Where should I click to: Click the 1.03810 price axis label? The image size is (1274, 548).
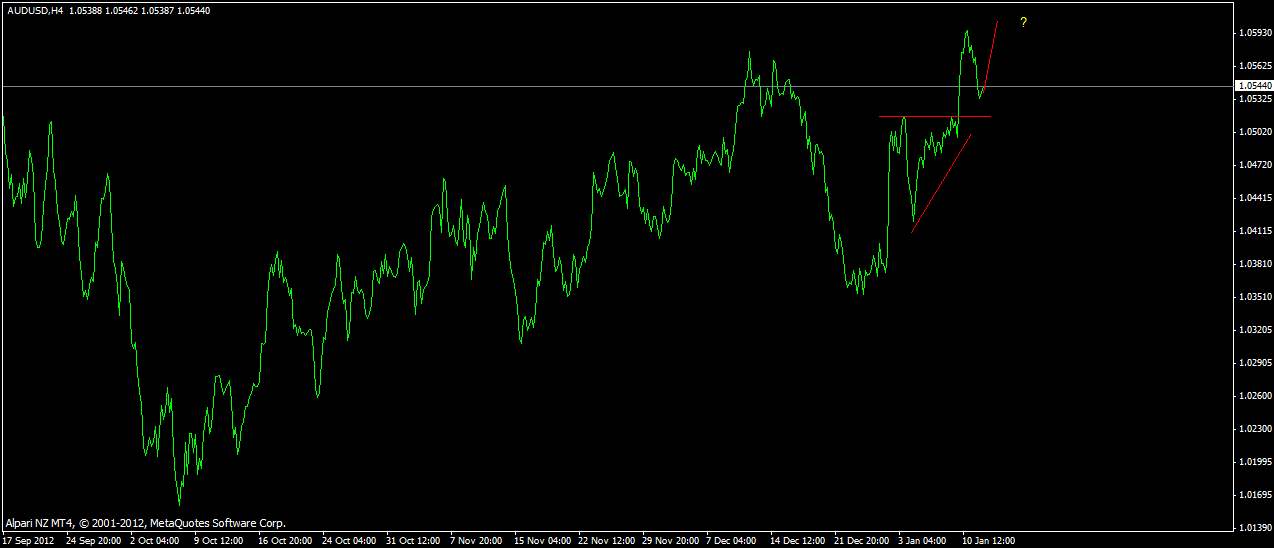1254,264
